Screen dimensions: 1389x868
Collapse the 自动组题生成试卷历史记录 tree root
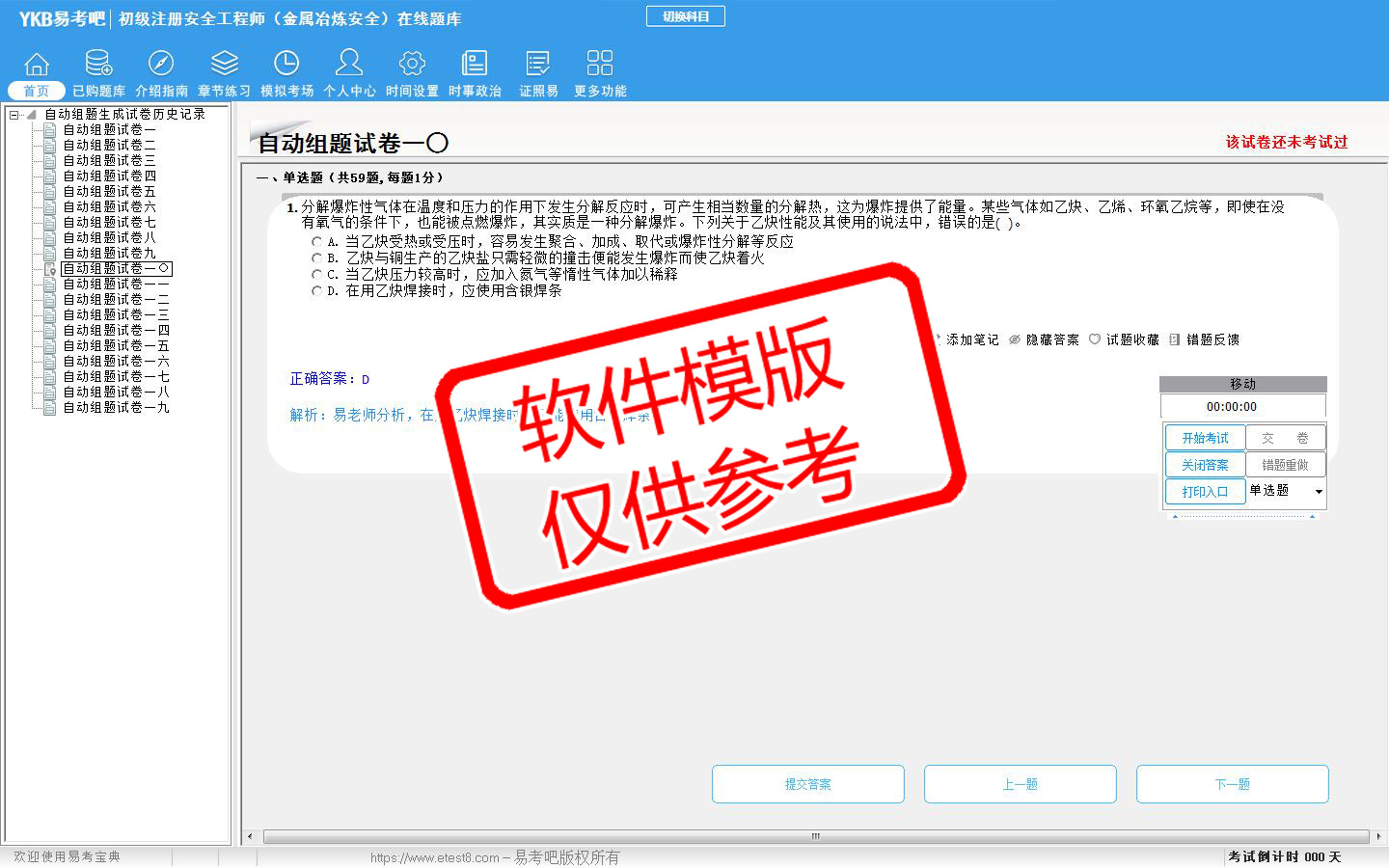coord(14,115)
